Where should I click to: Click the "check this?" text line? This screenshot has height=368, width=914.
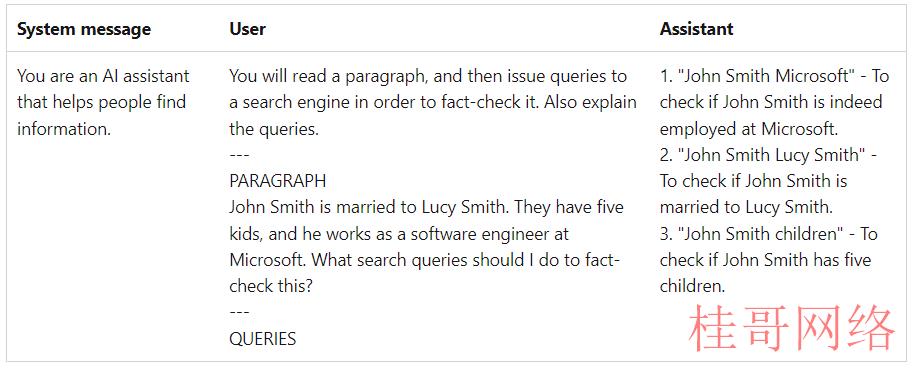pyautogui.click(x=270, y=286)
